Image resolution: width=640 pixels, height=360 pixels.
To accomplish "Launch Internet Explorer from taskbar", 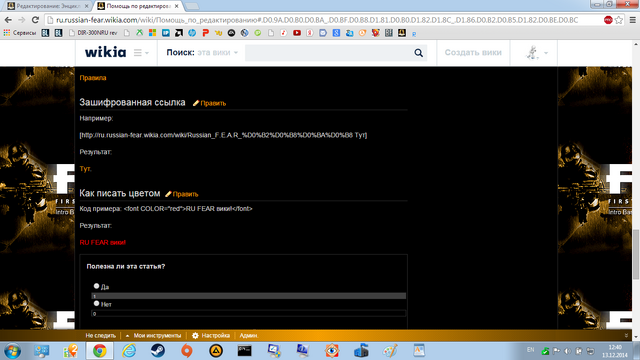I will tap(129, 351).
